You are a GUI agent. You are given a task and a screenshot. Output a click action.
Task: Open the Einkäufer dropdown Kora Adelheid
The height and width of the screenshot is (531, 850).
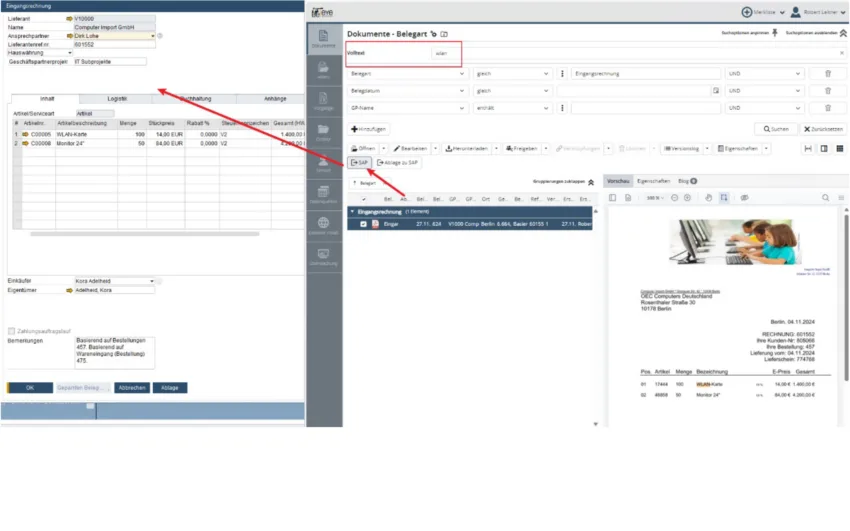pos(152,281)
